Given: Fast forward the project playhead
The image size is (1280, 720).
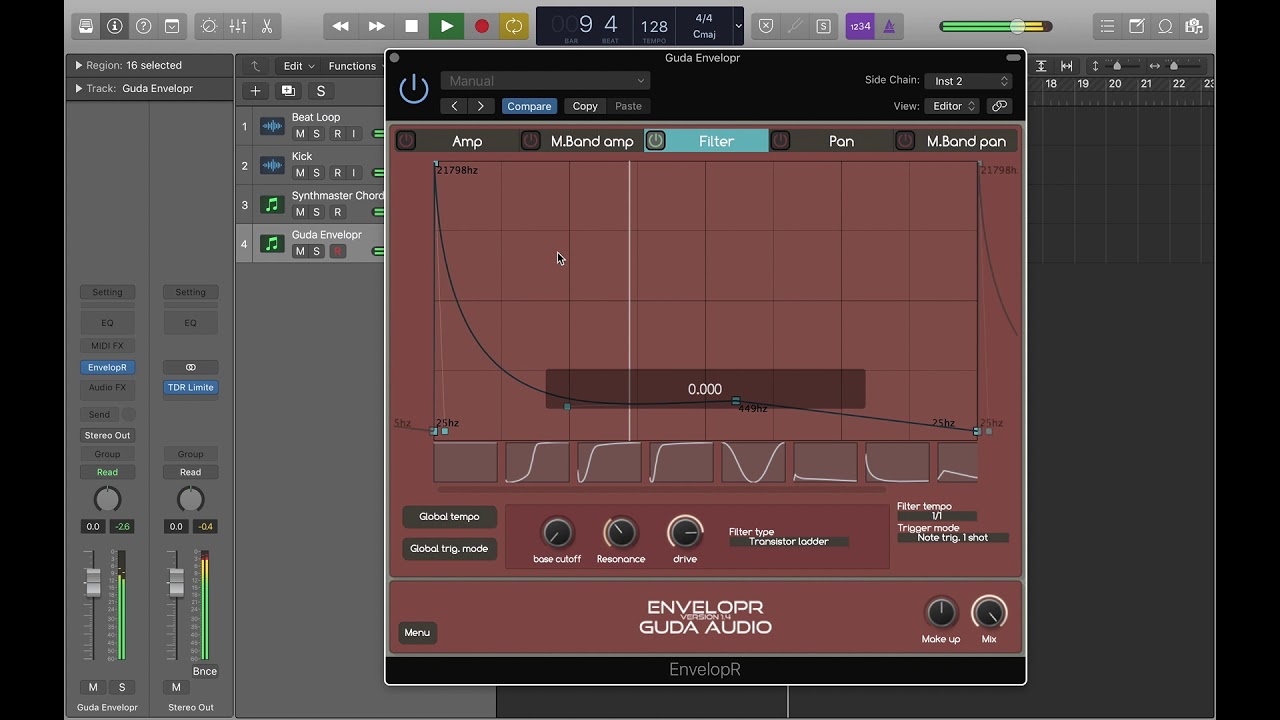Looking at the screenshot, I should [x=376, y=26].
